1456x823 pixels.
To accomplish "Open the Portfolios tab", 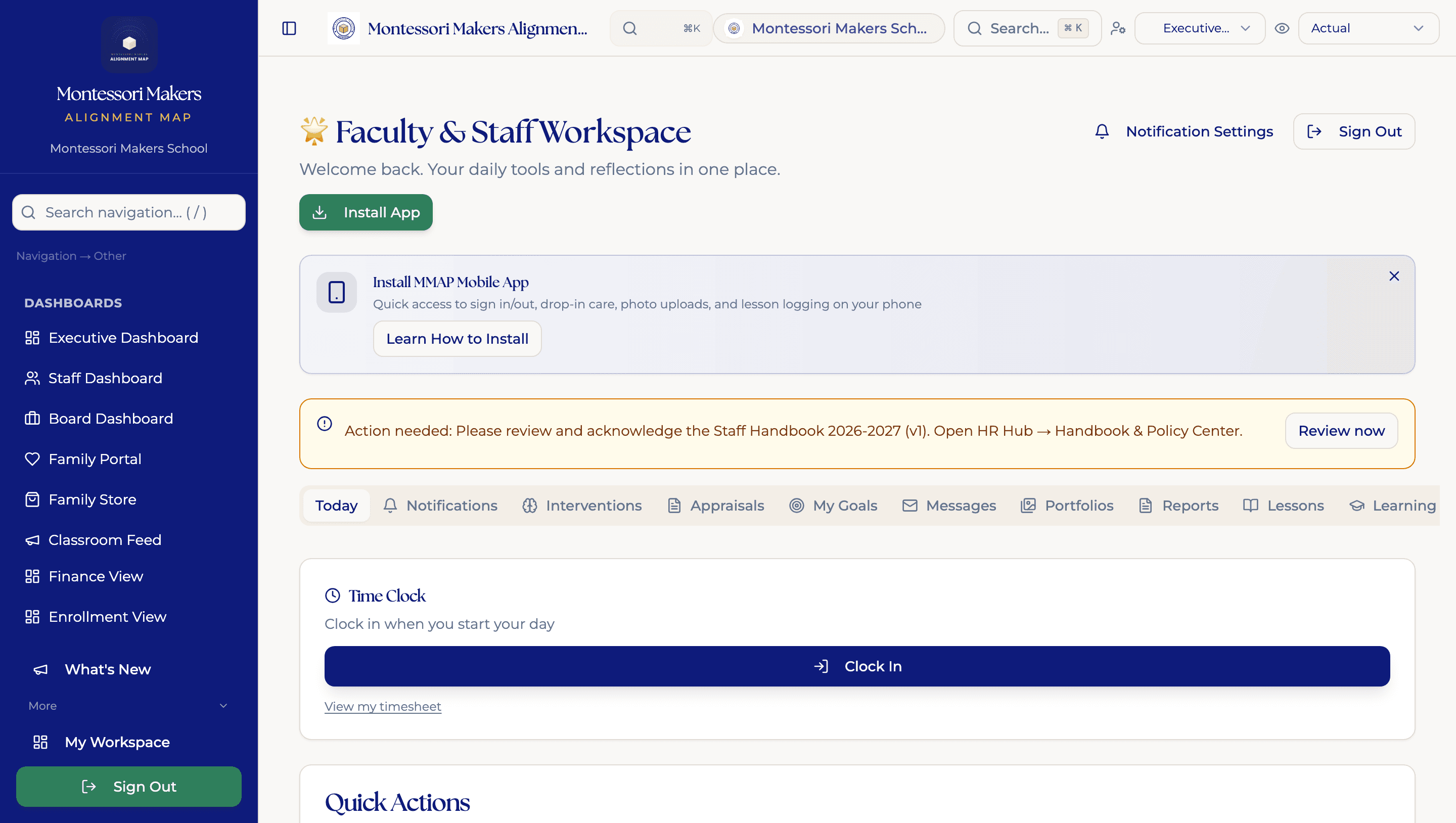I will coord(1067,506).
